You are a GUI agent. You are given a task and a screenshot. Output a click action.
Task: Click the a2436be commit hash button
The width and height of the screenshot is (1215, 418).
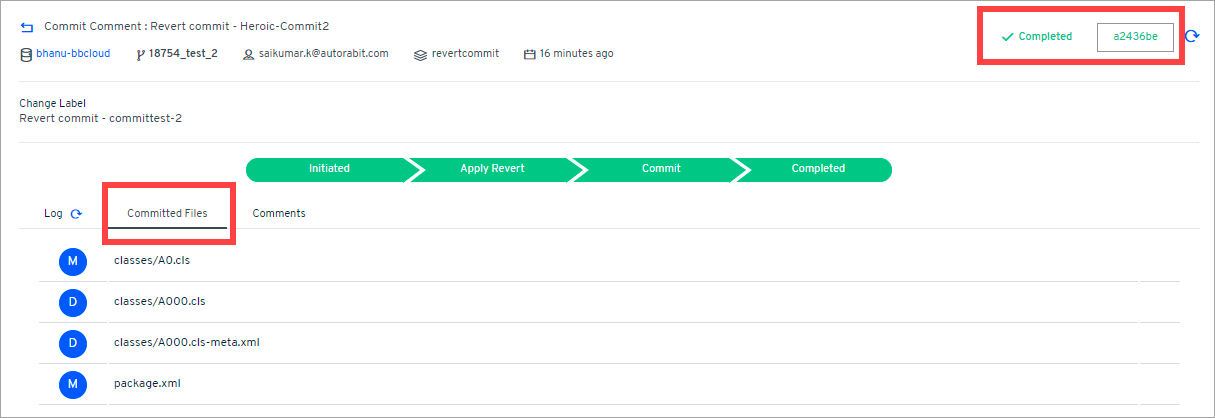(1135, 37)
